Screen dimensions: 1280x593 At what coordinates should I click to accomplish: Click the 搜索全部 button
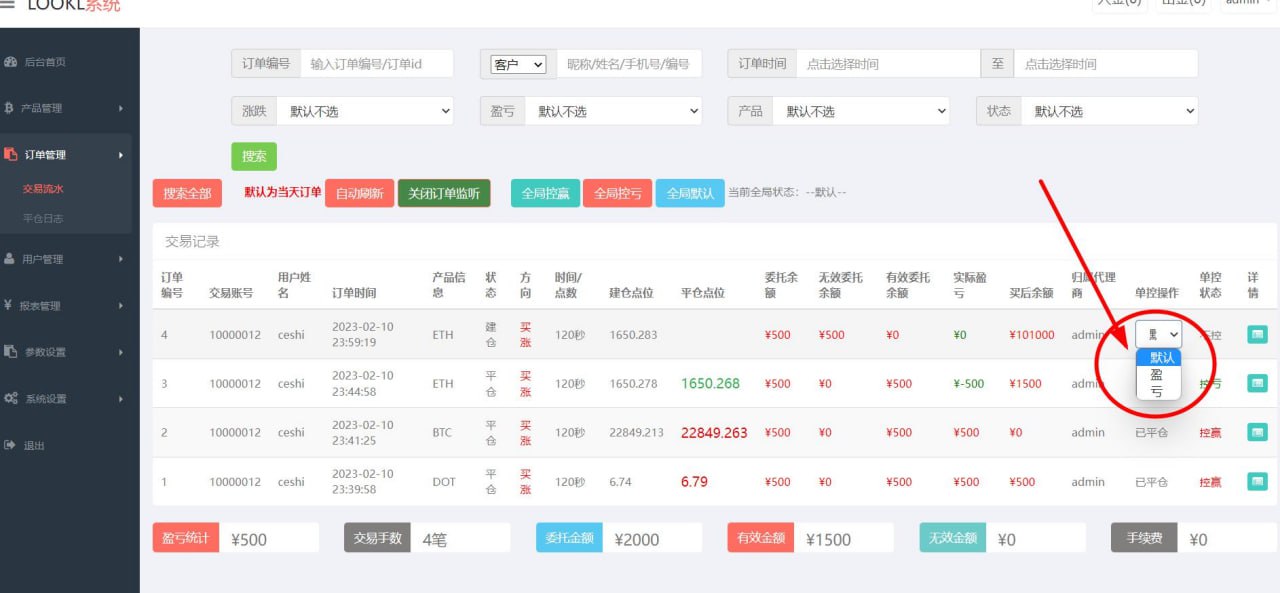click(x=187, y=193)
